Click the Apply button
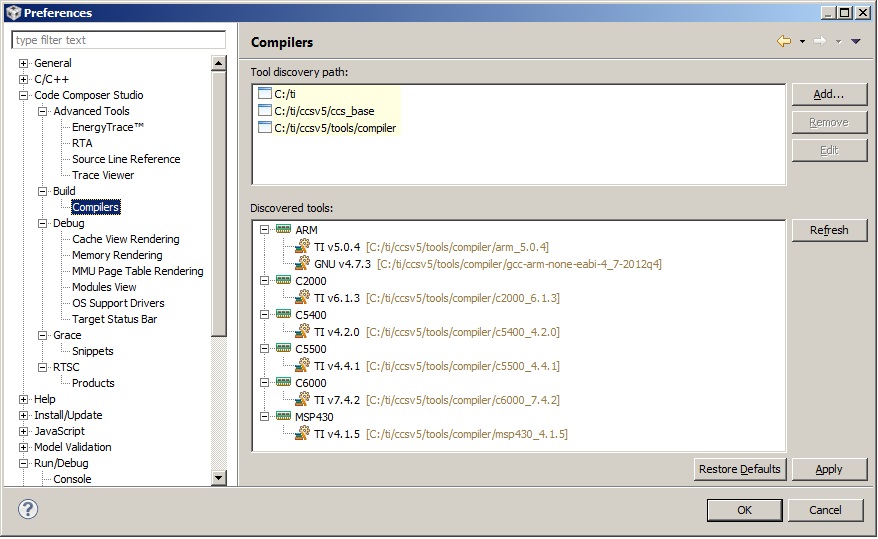The image size is (878, 539). tap(829, 469)
